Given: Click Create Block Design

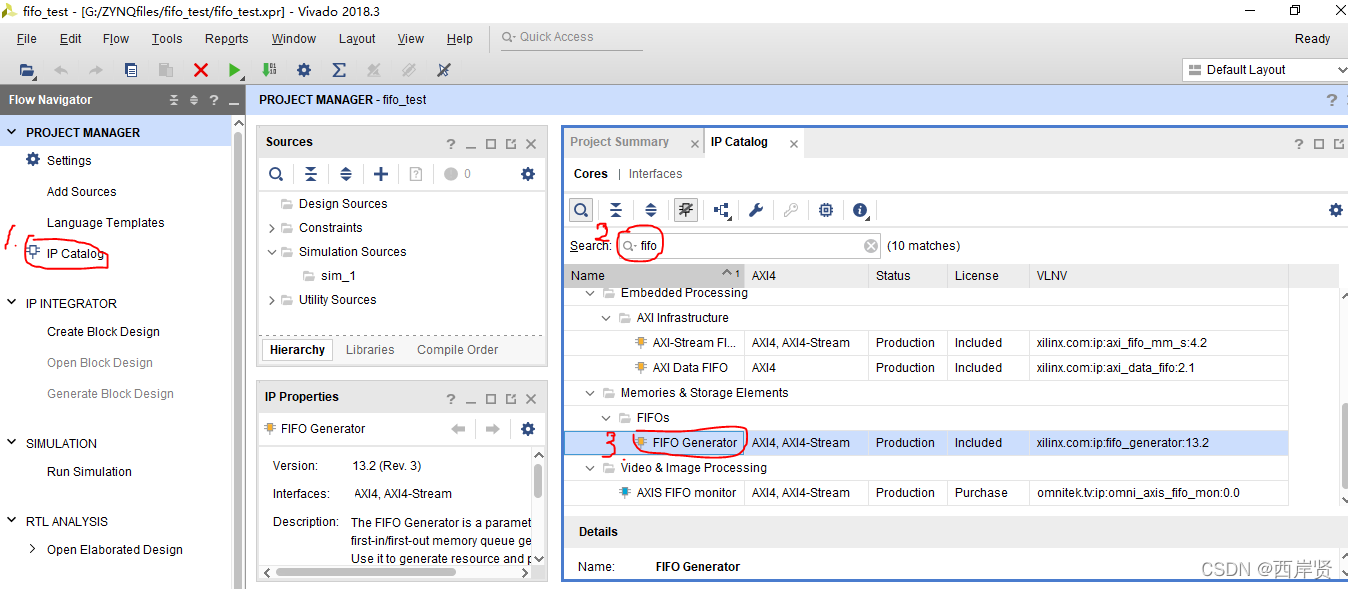Looking at the screenshot, I should (x=103, y=332).
